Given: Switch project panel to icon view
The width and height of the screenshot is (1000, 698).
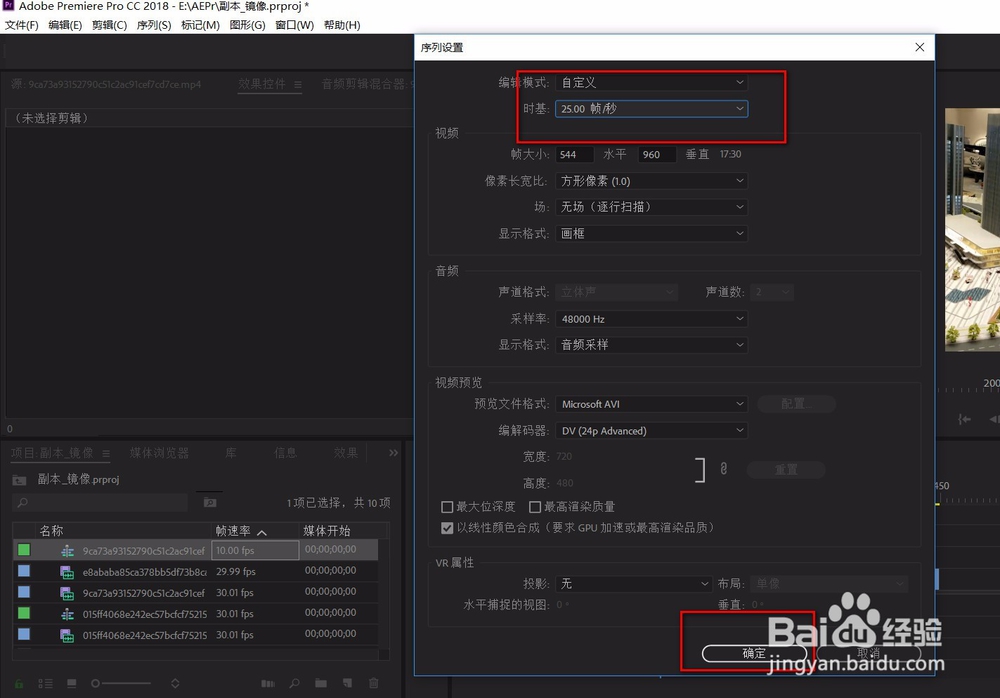Looking at the screenshot, I should pyautogui.click(x=71, y=683).
